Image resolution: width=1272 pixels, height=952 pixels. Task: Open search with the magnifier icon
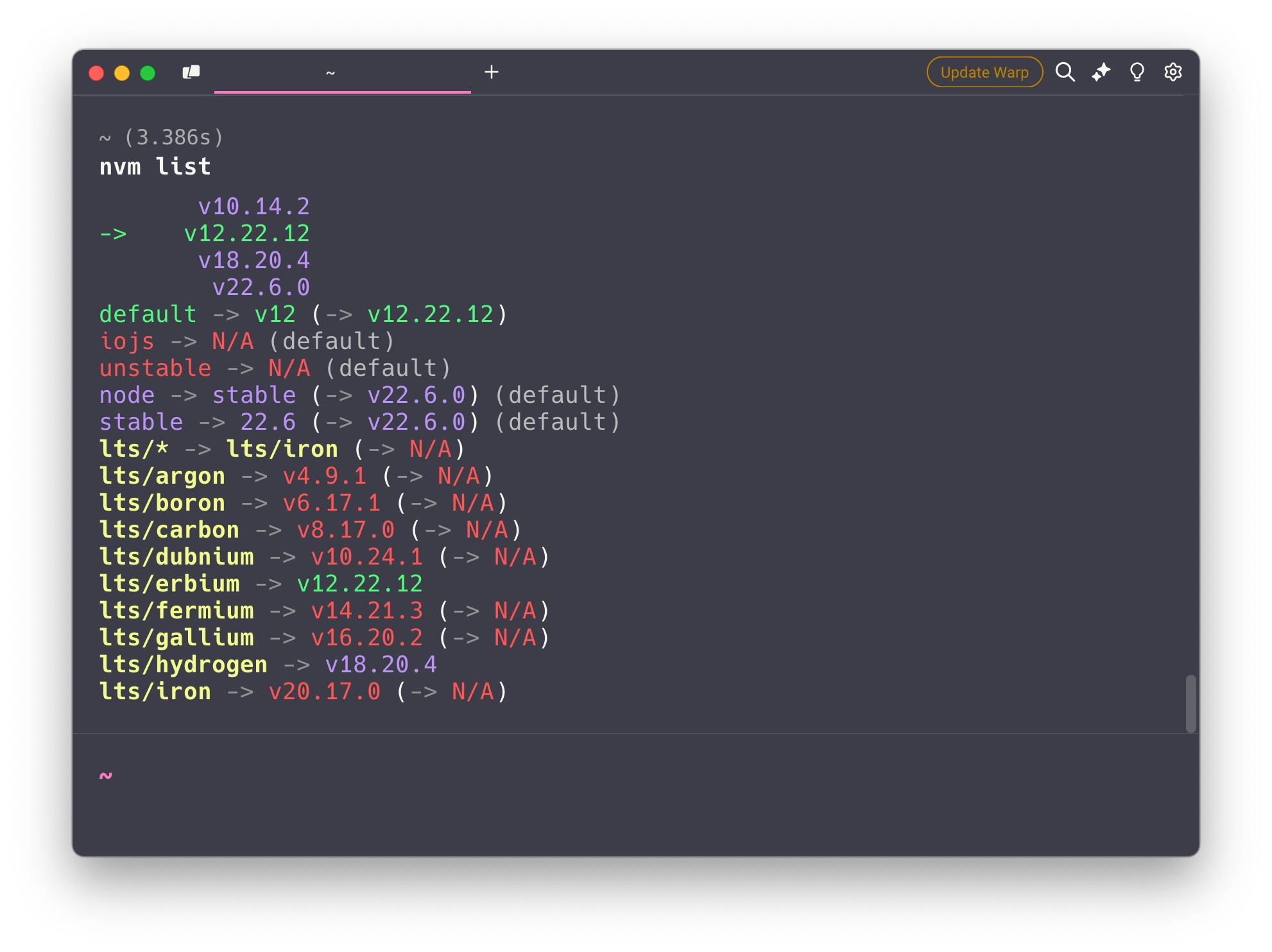point(1065,72)
